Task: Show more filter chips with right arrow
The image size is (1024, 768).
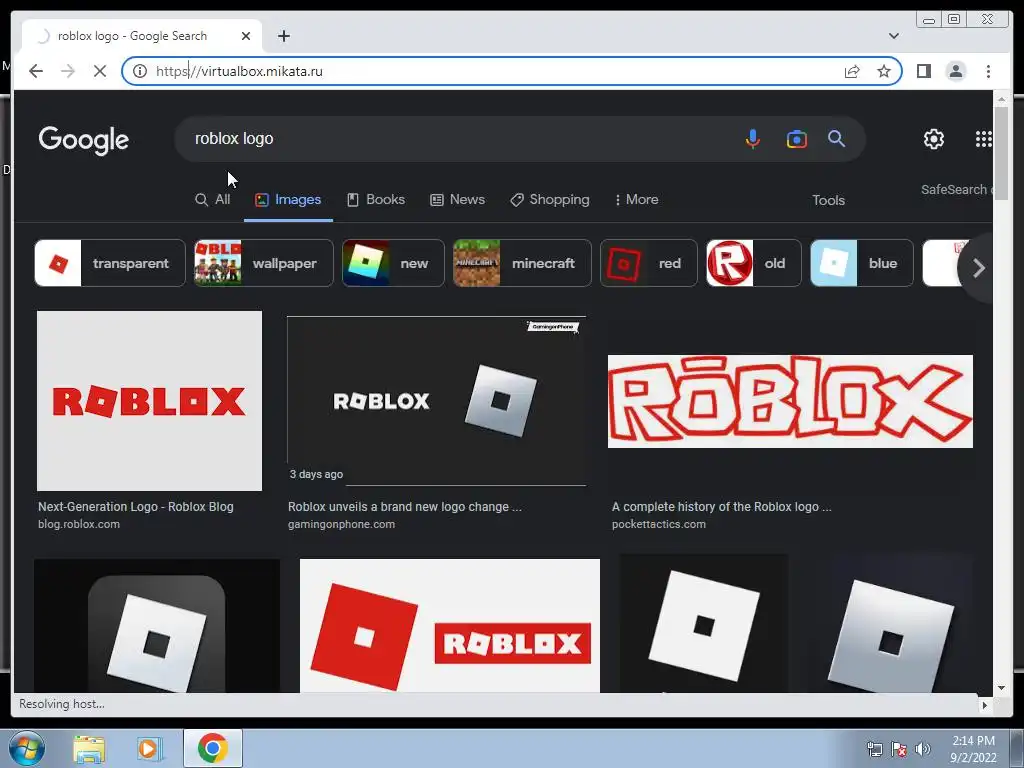Action: coord(978,268)
